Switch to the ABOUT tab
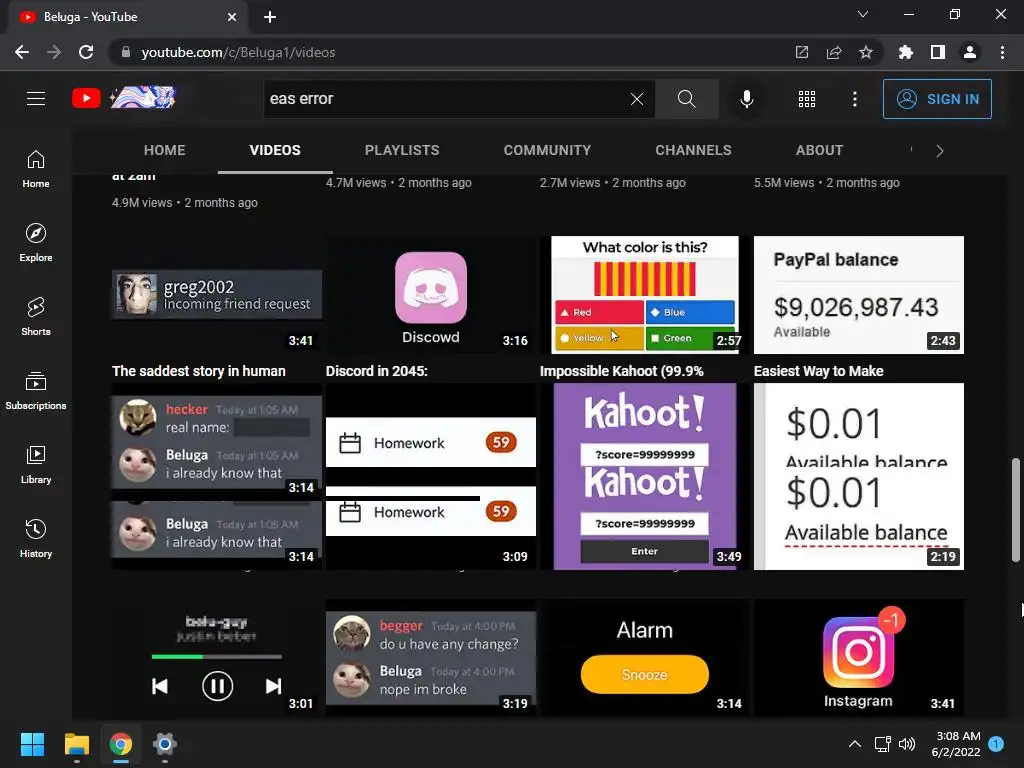Viewport: 1024px width, 768px height. pyautogui.click(x=819, y=150)
